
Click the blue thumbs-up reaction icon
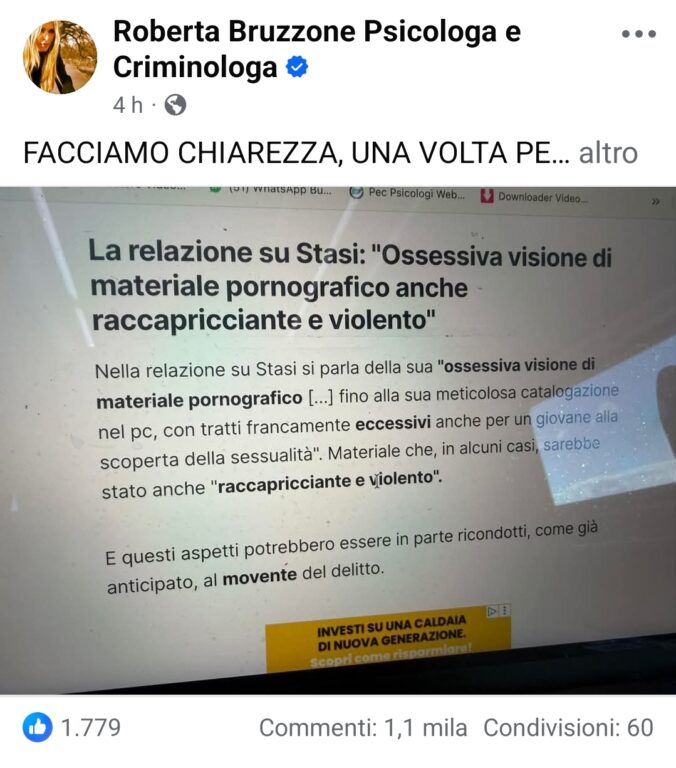(x=37, y=727)
